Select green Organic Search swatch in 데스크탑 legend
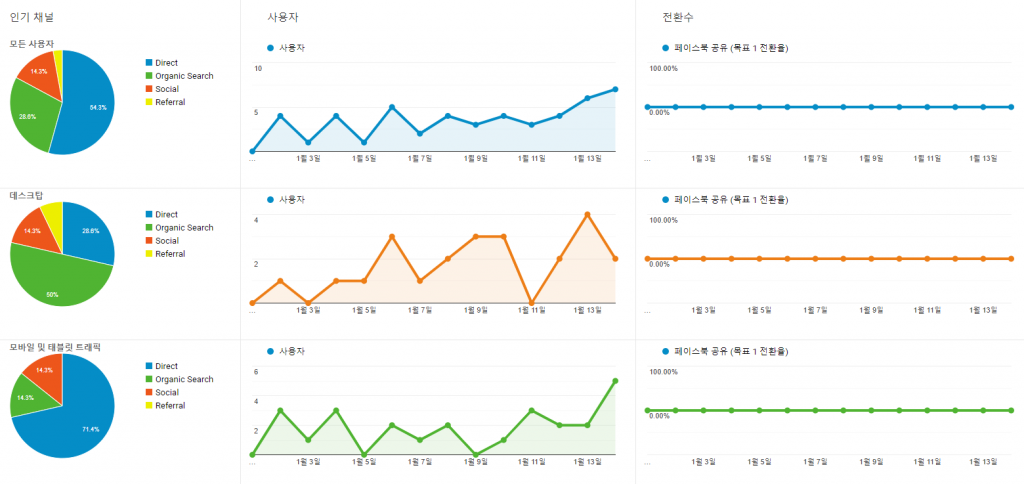Screen dimensions: 1024x484 pos(149,228)
